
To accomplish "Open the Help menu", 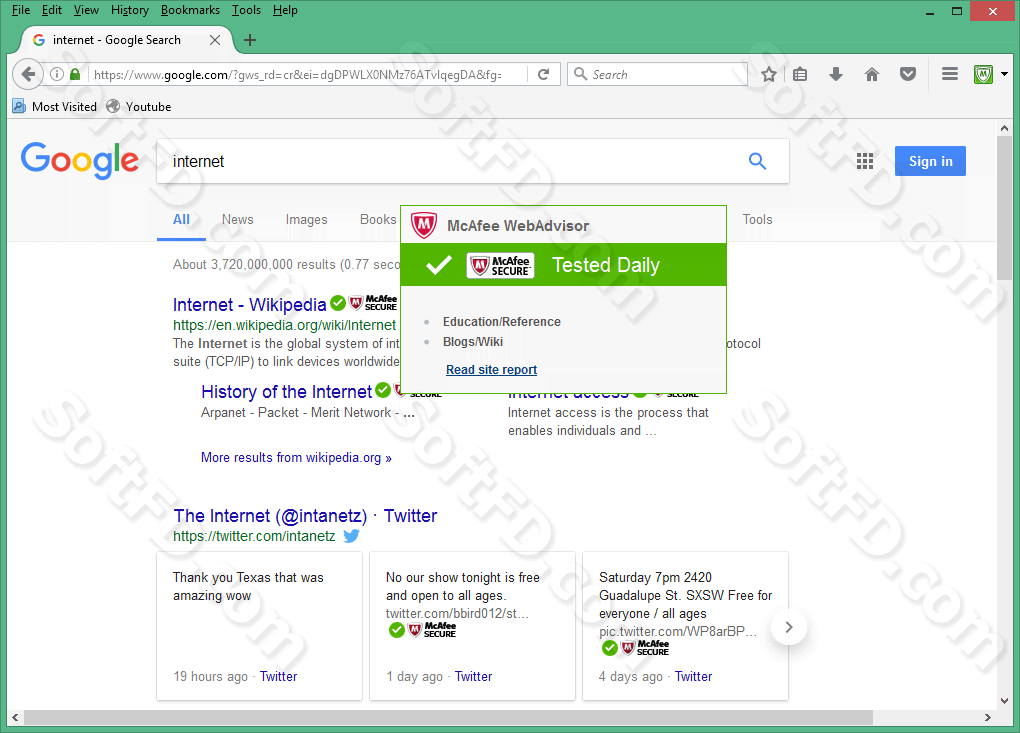I will coord(285,10).
